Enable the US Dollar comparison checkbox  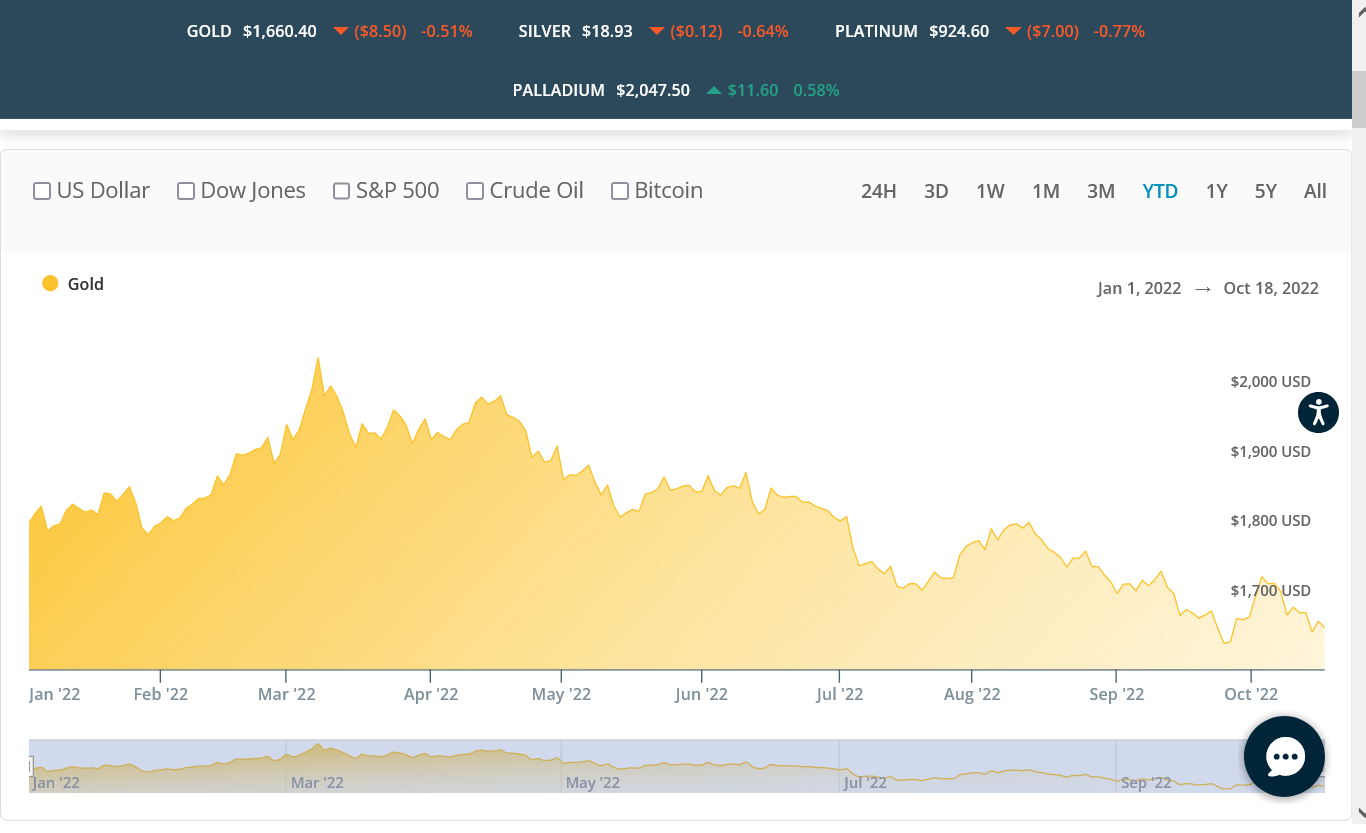pos(42,191)
